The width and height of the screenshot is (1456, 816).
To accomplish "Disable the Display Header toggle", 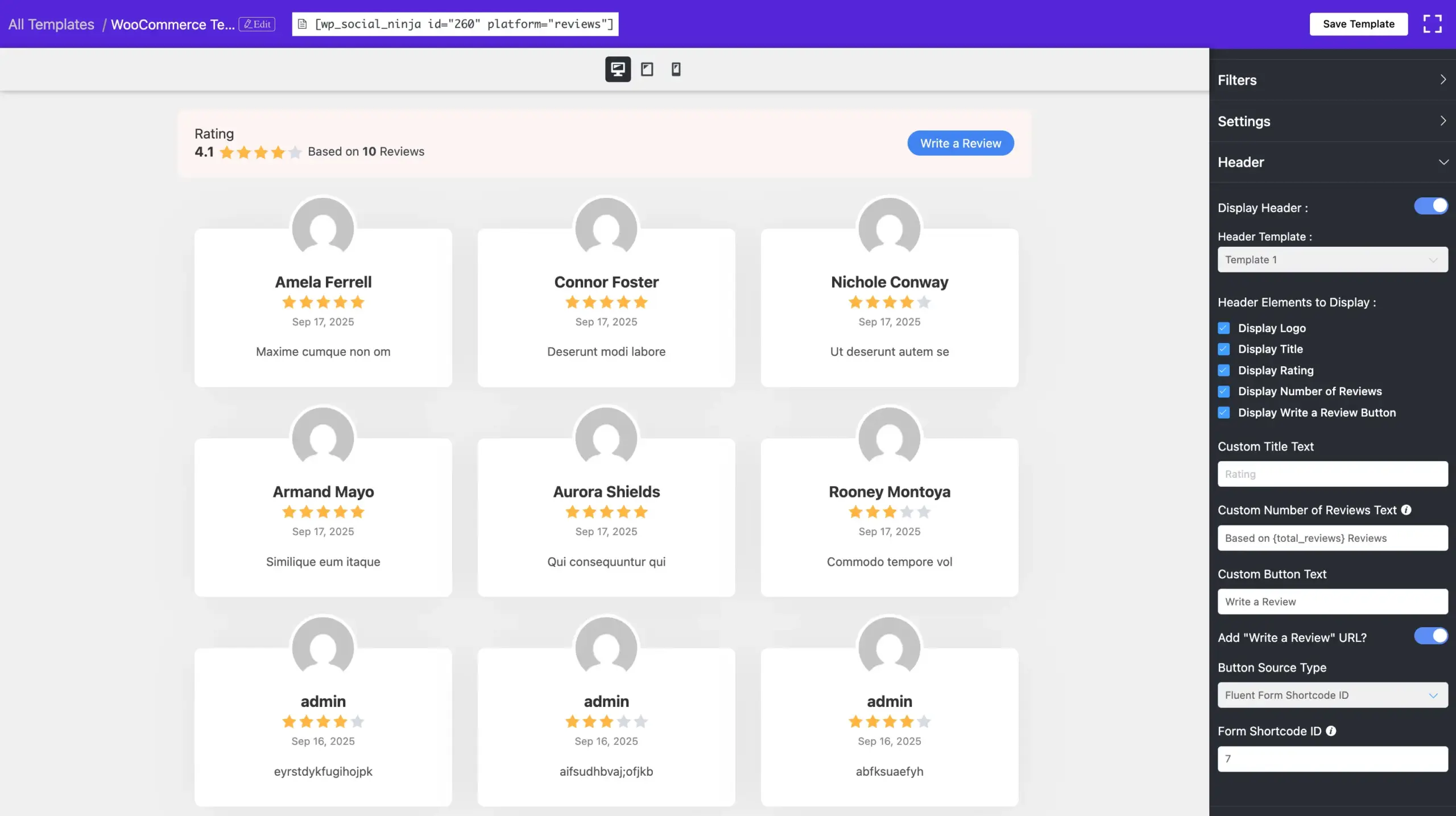I will (x=1430, y=206).
